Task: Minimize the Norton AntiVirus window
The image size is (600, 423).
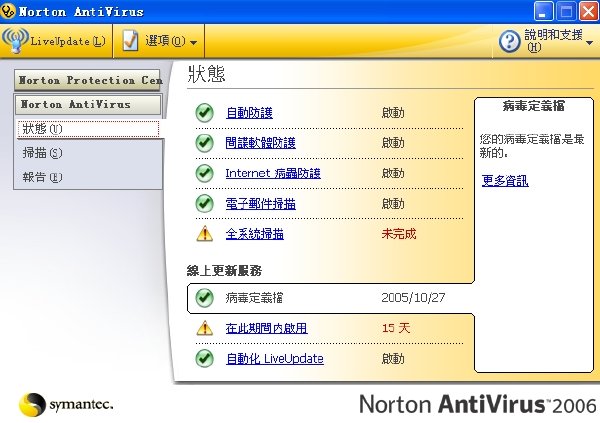Action: point(543,11)
